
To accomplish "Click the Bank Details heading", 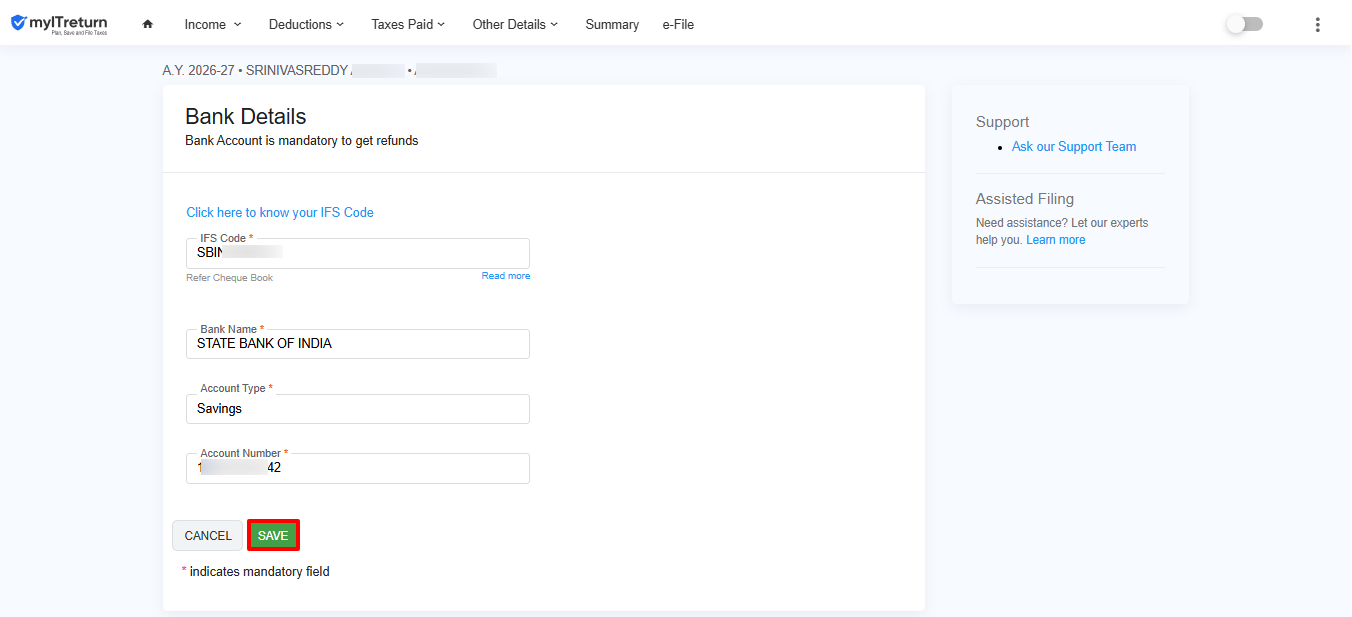I will pyautogui.click(x=246, y=116).
